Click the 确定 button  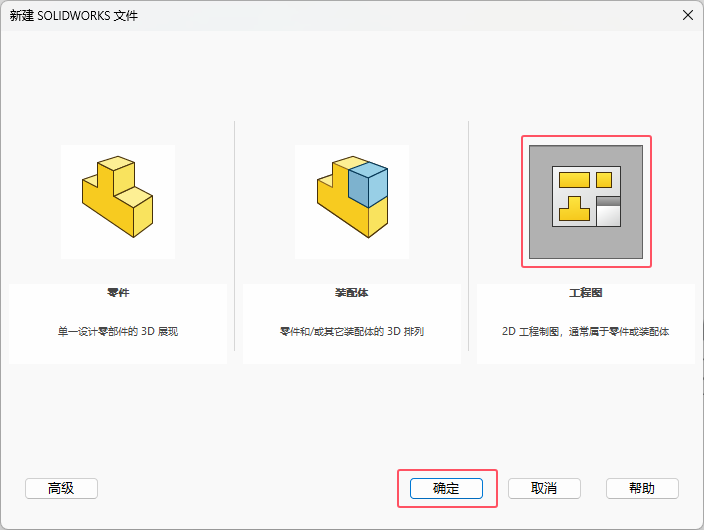[x=446, y=488]
